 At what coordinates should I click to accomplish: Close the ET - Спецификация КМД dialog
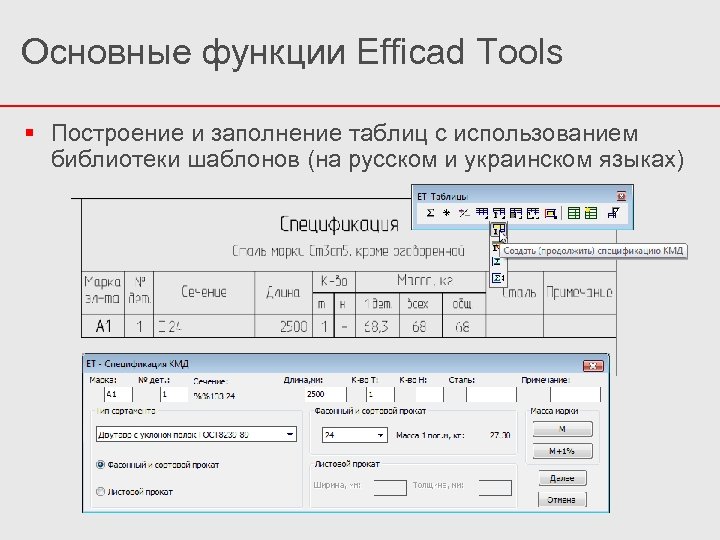[593, 366]
